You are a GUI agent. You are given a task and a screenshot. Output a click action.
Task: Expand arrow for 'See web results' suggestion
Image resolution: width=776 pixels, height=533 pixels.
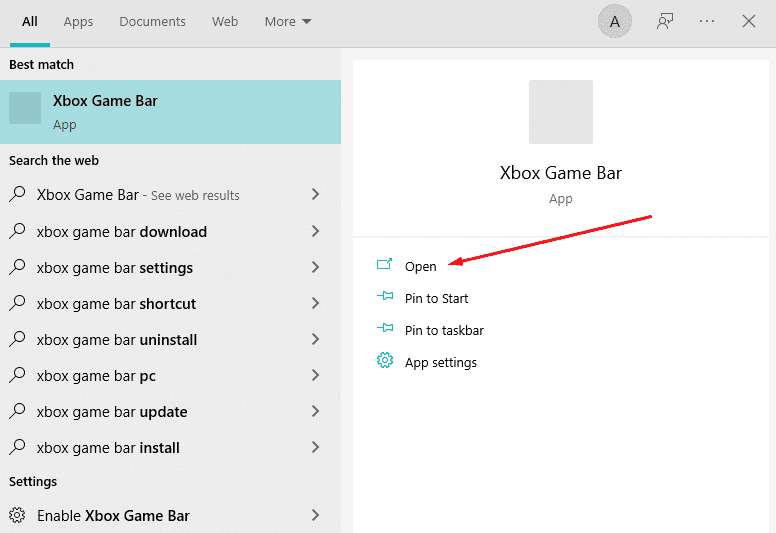pyautogui.click(x=315, y=194)
